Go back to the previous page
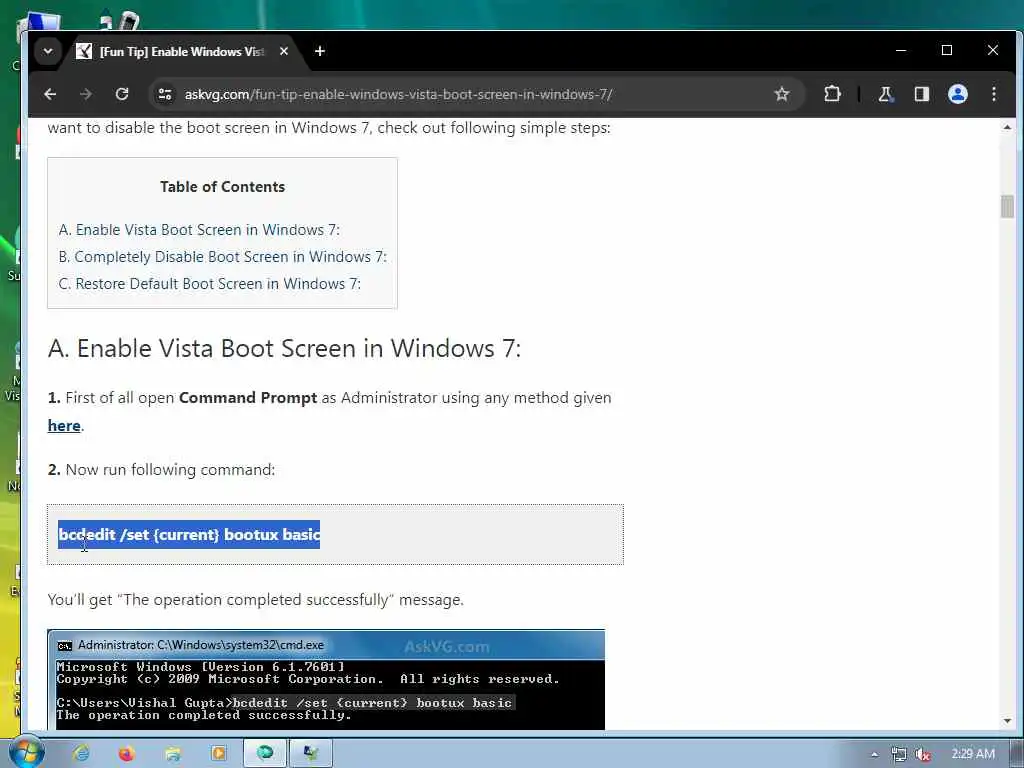This screenshot has width=1024, height=768. click(x=50, y=94)
